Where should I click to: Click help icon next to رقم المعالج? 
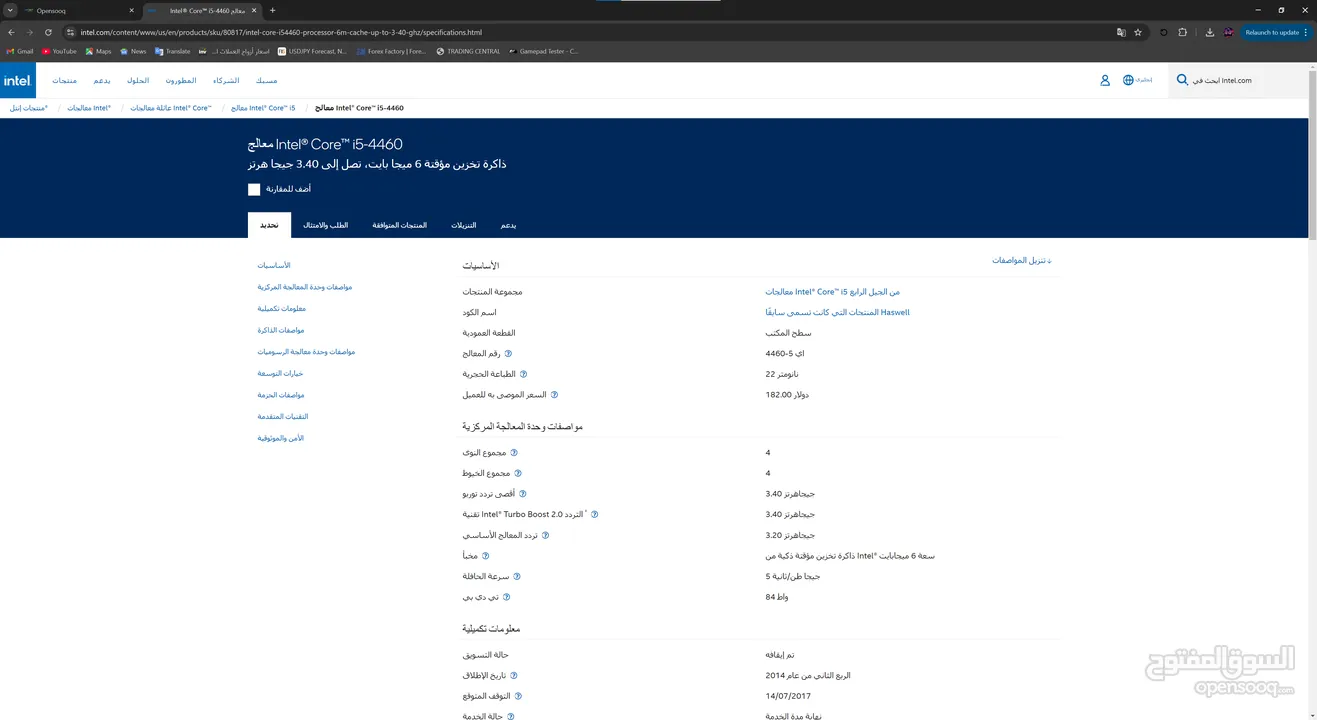[508, 353]
